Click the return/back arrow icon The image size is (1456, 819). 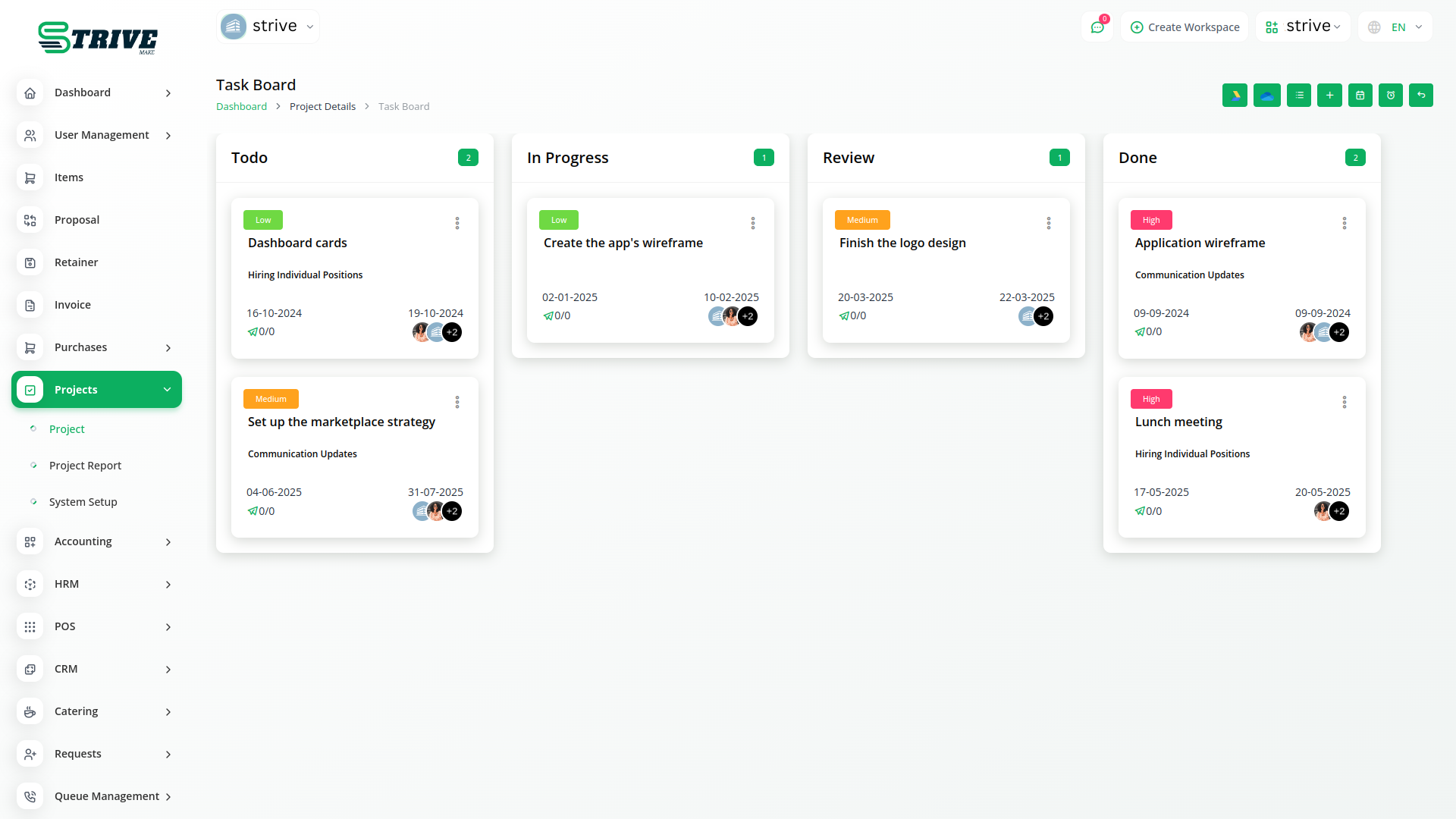click(1421, 95)
